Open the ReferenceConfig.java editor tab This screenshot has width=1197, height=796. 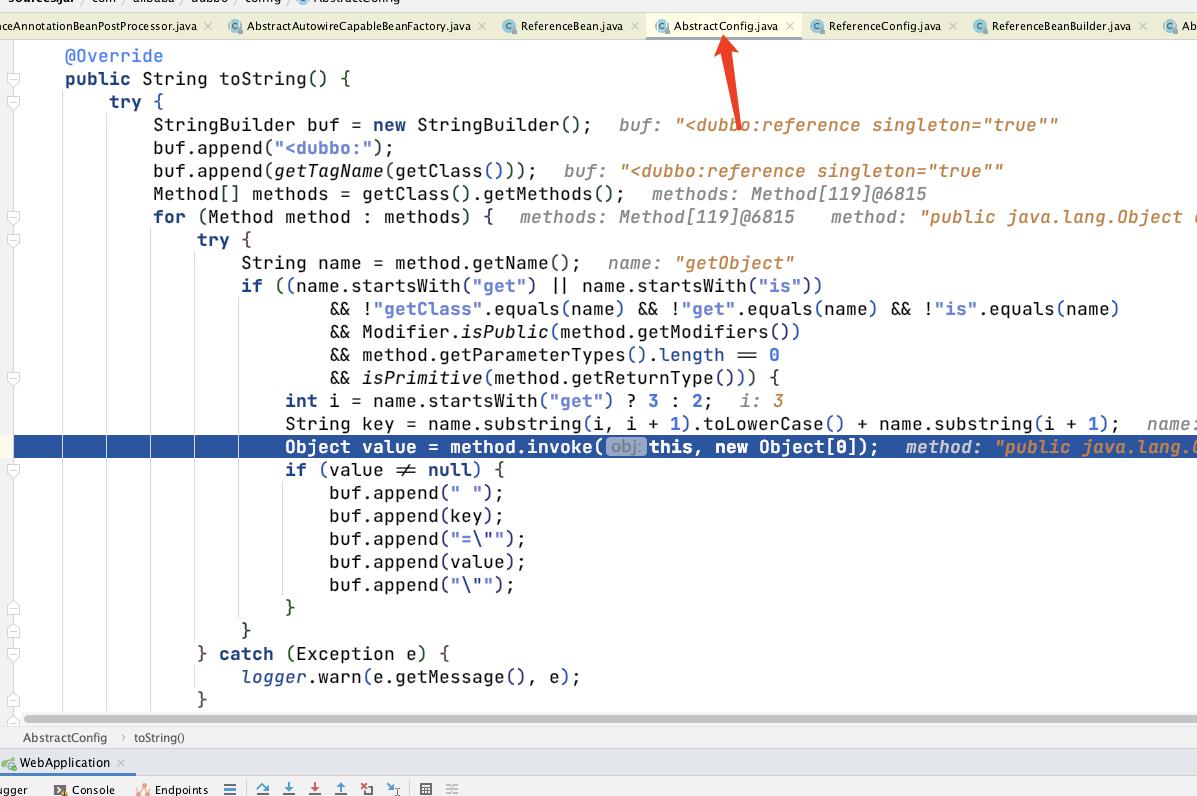coord(884,26)
